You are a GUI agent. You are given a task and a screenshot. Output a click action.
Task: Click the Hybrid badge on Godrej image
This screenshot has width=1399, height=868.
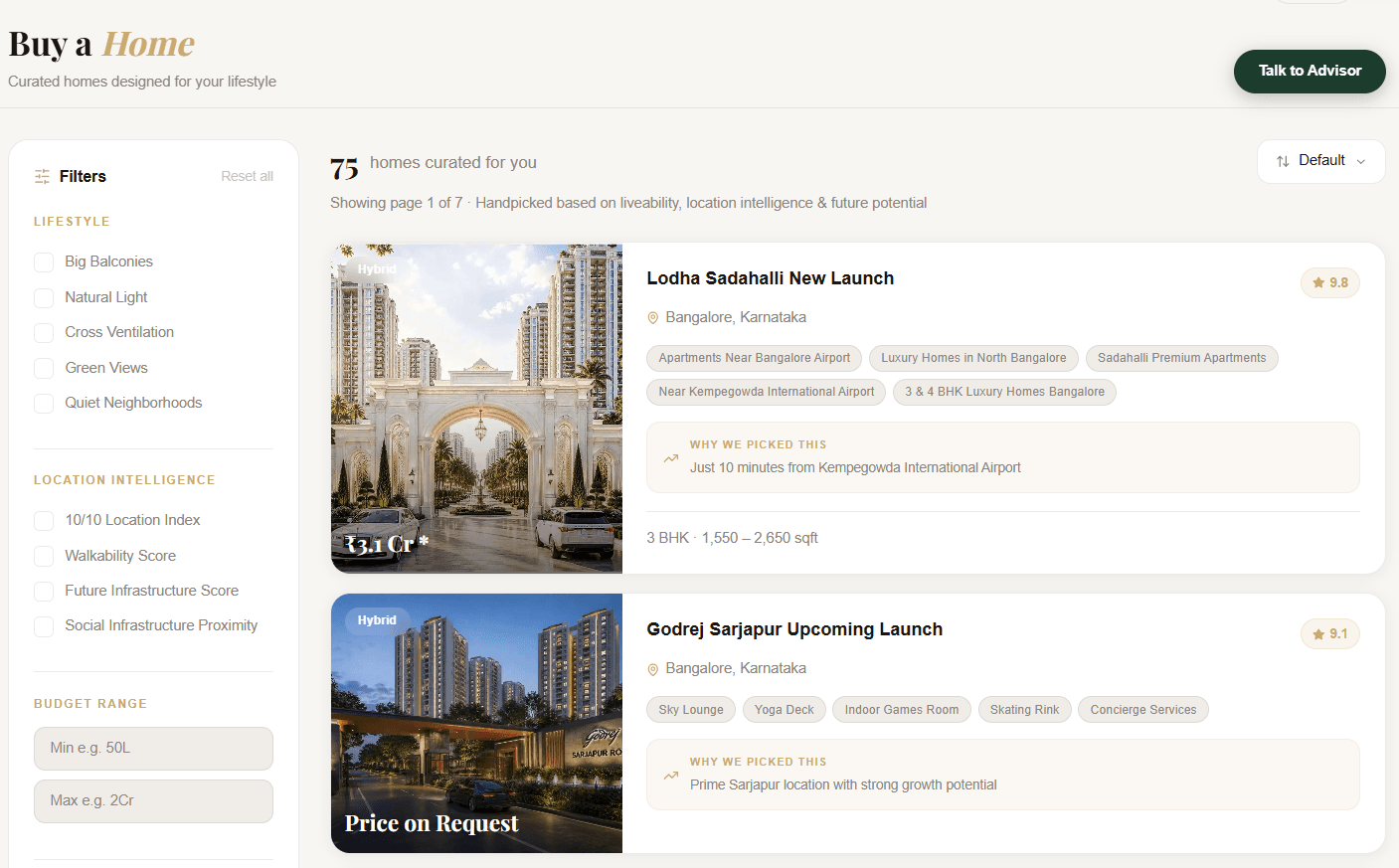coord(377,620)
